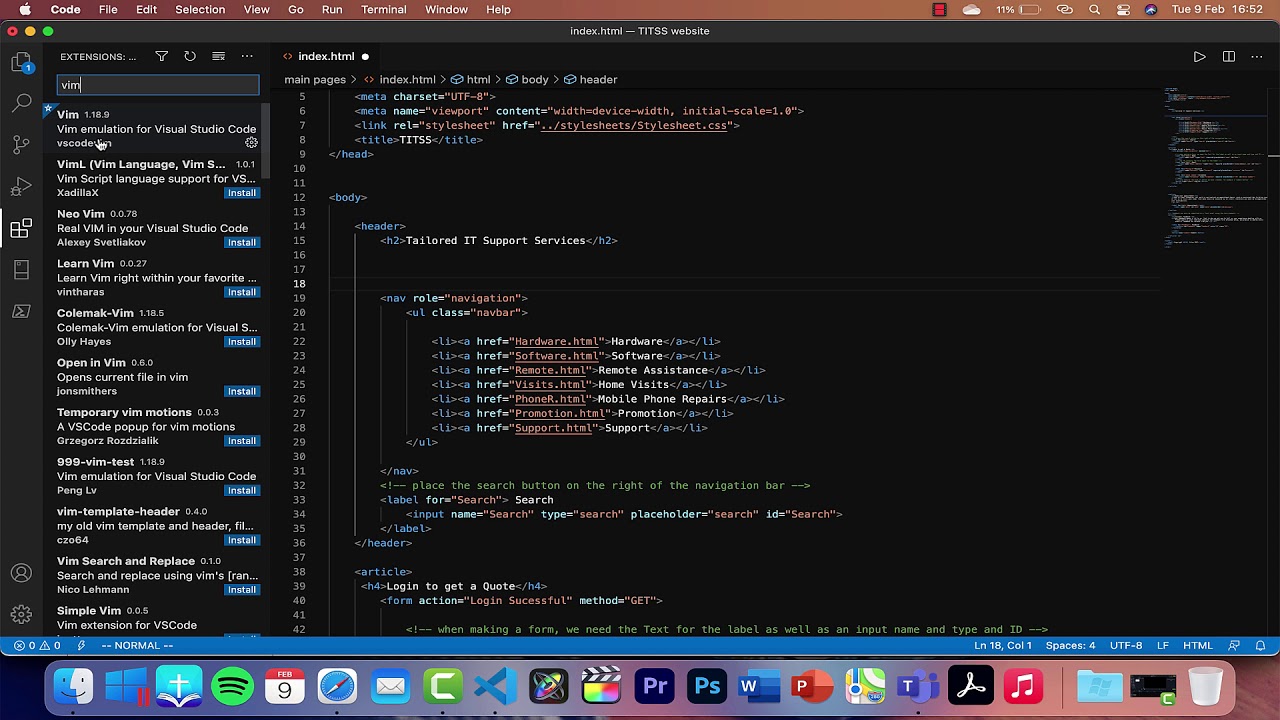Open the Extensions view icon
This screenshot has height=720, width=1280.
21,229
